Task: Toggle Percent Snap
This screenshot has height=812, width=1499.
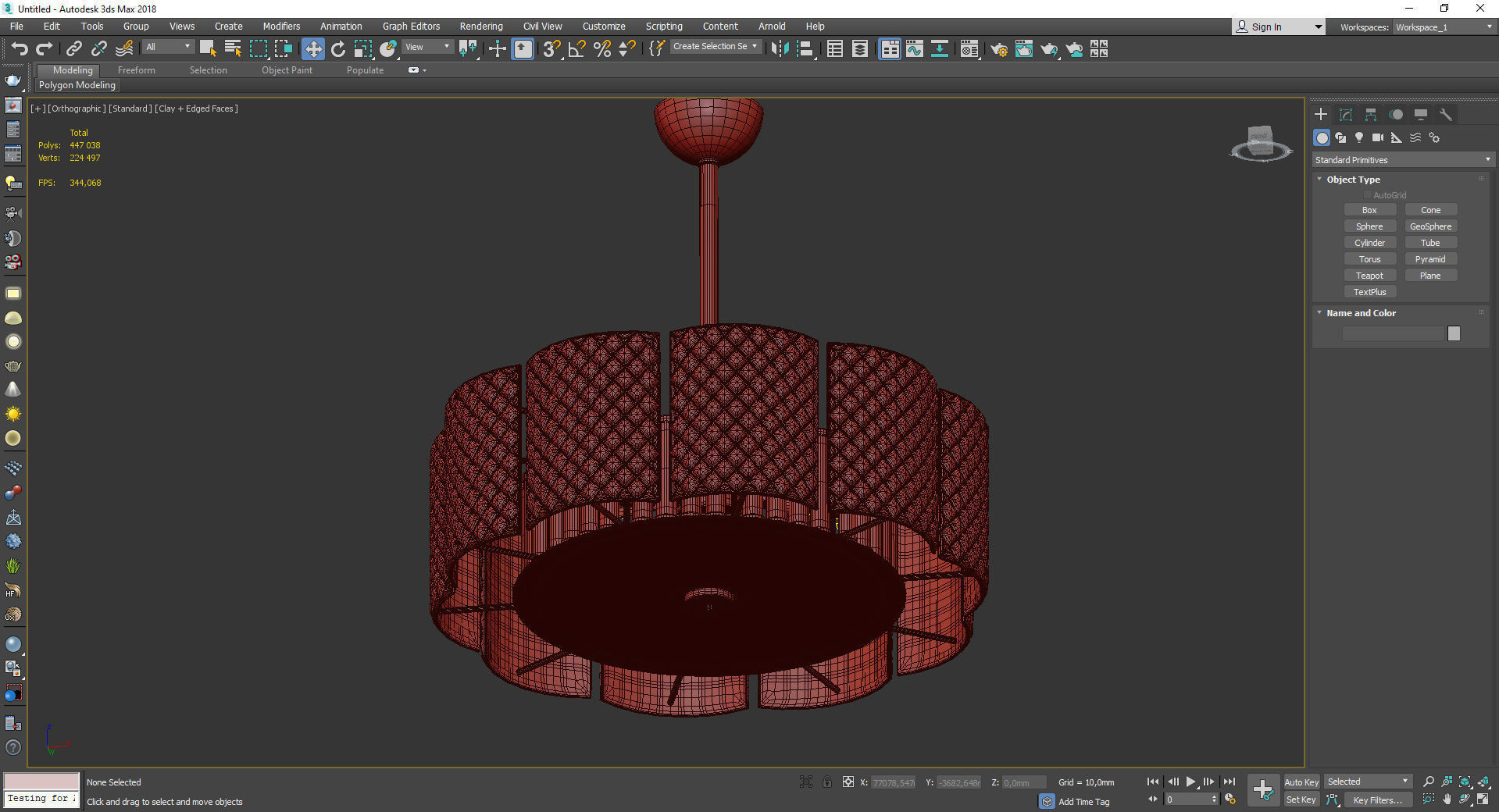Action: (602, 49)
